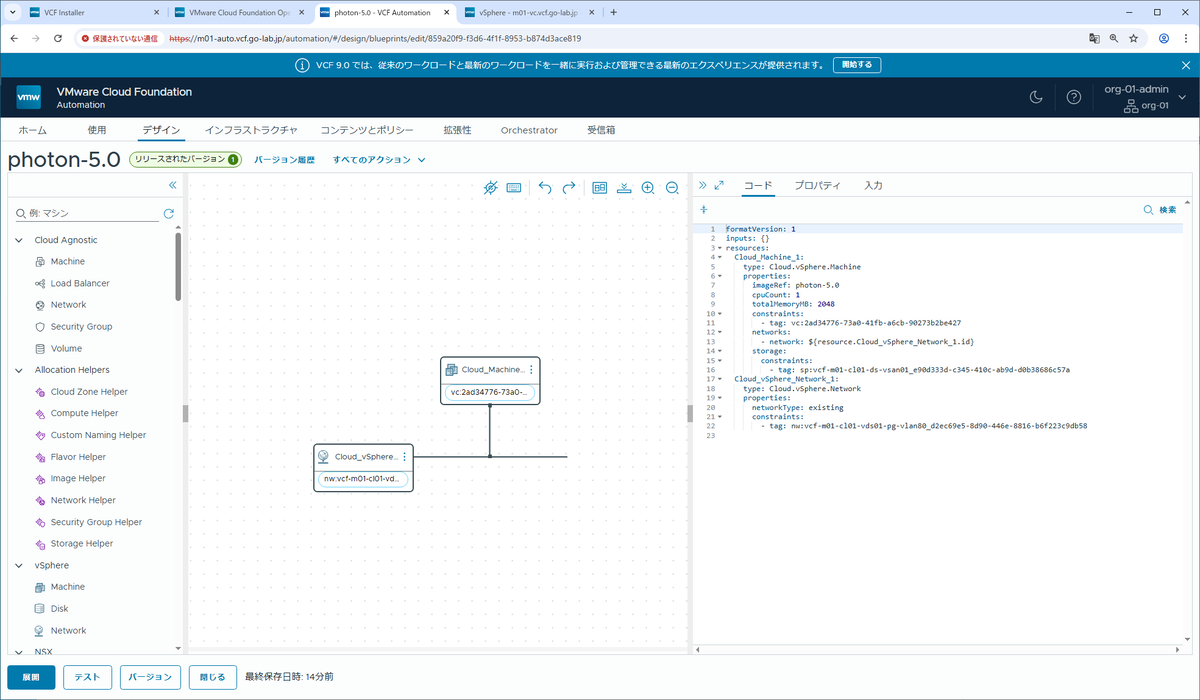Collapse the Cloud Agnostic resource group

[x=19, y=240]
